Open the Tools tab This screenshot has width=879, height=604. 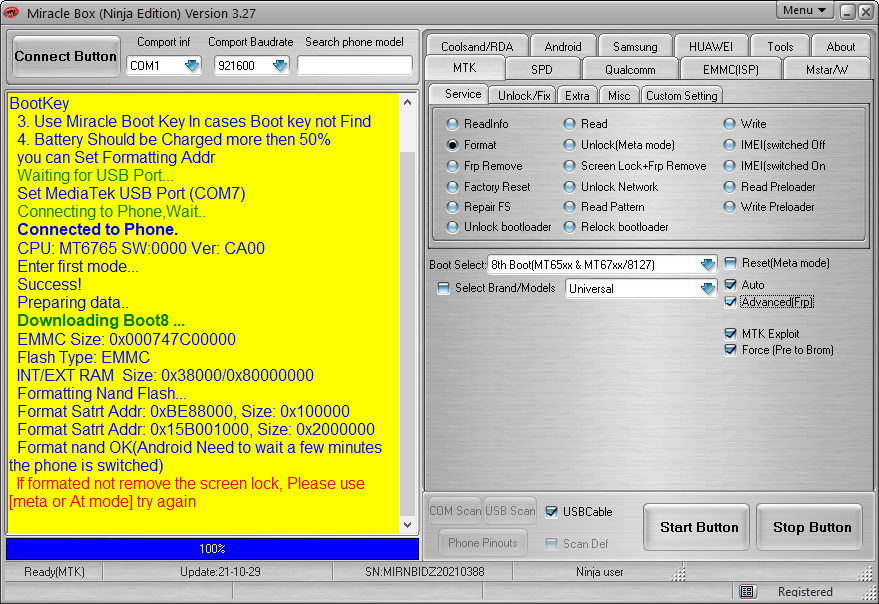[x=780, y=47]
